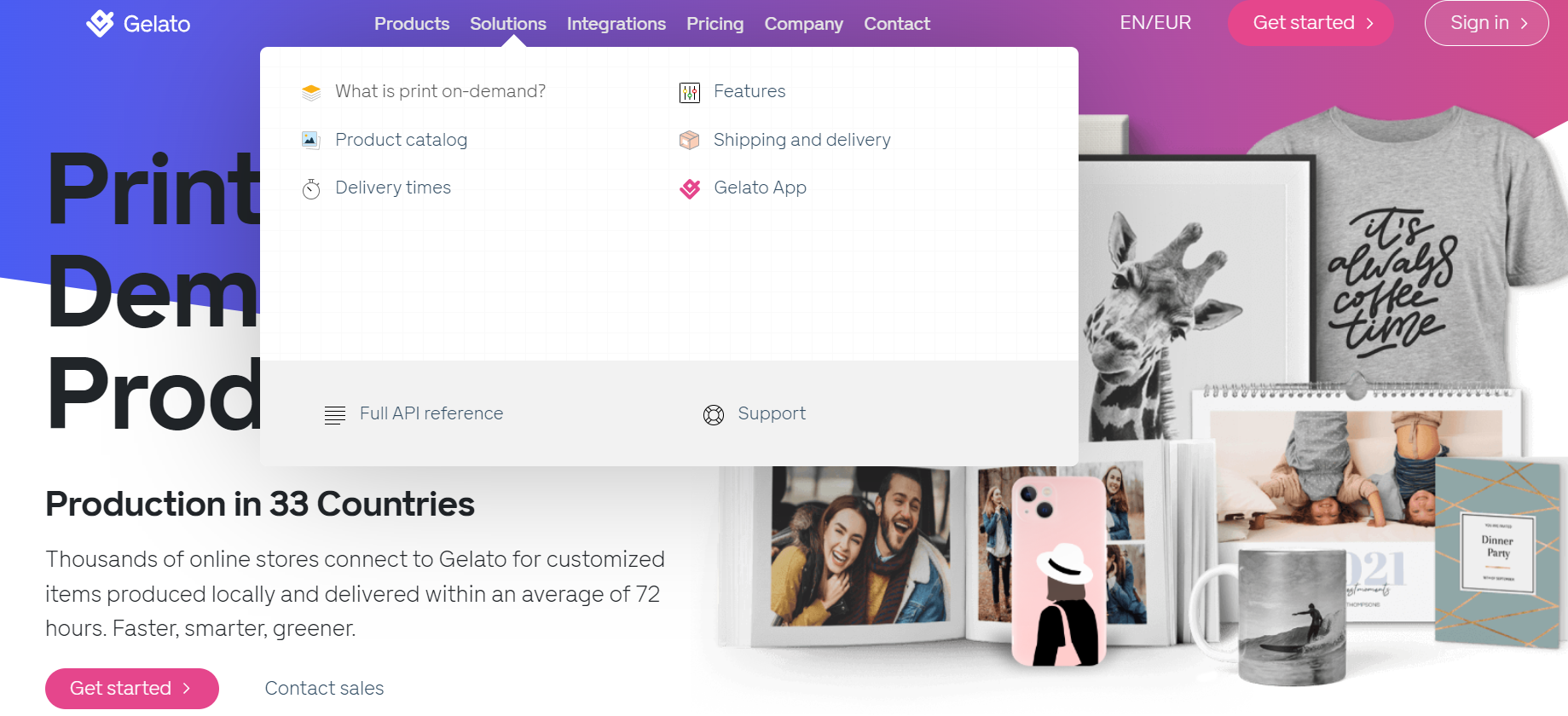Image resolution: width=1568 pixels, height=716 pixels.
Task: Click the Features sliders icon
Action: tap(690, 92)
